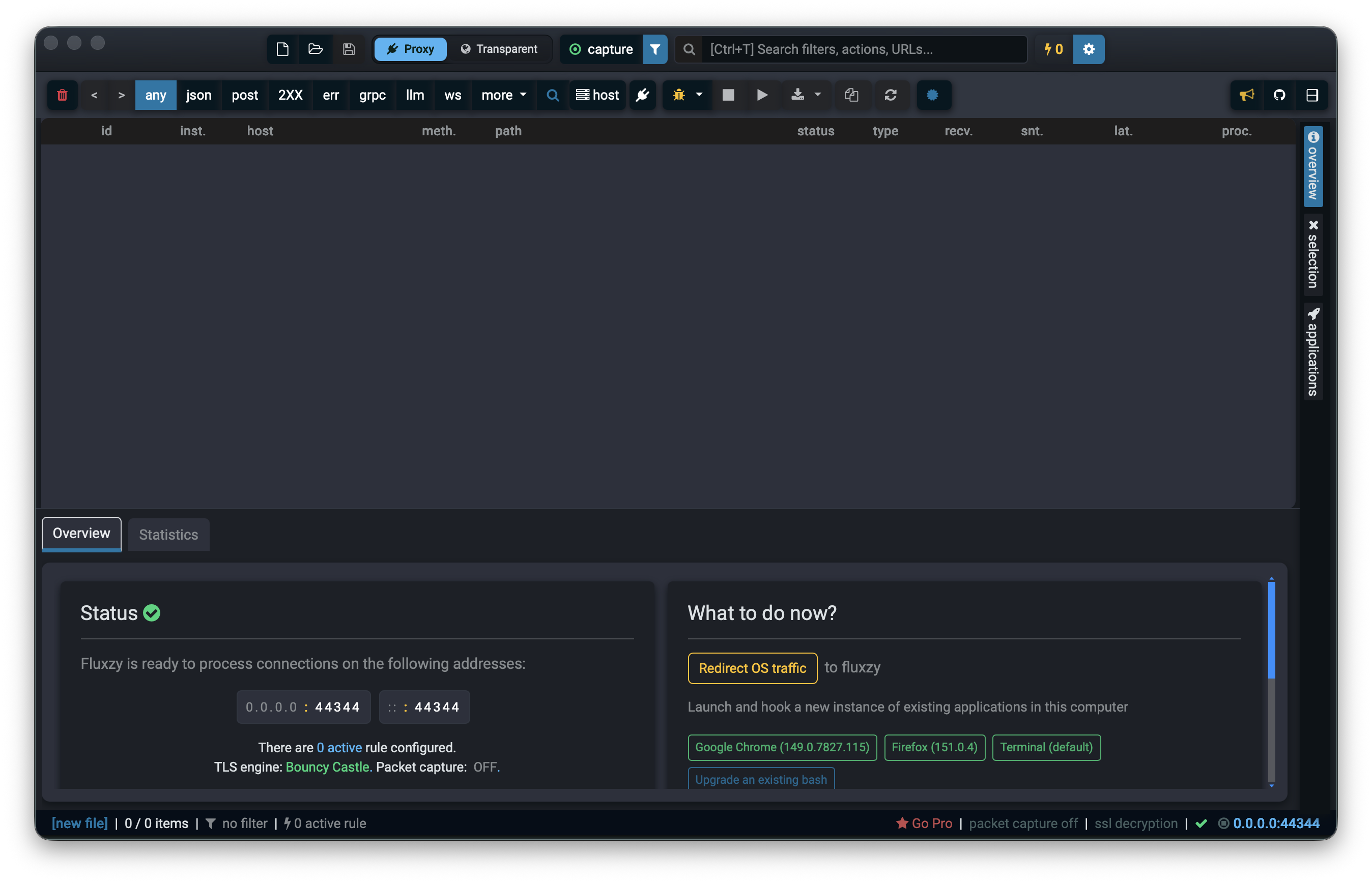Click the refresh arrows icon
This screenshot has height=883, width=1372.
(x=891, y=95)
